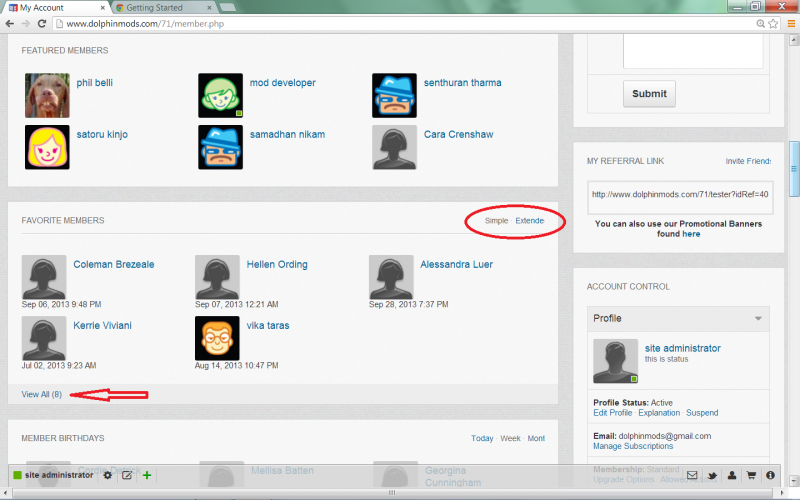The width and height of the screenshot is (800, 500).
Task: Click Explanation link
Action: pos(659,413)
